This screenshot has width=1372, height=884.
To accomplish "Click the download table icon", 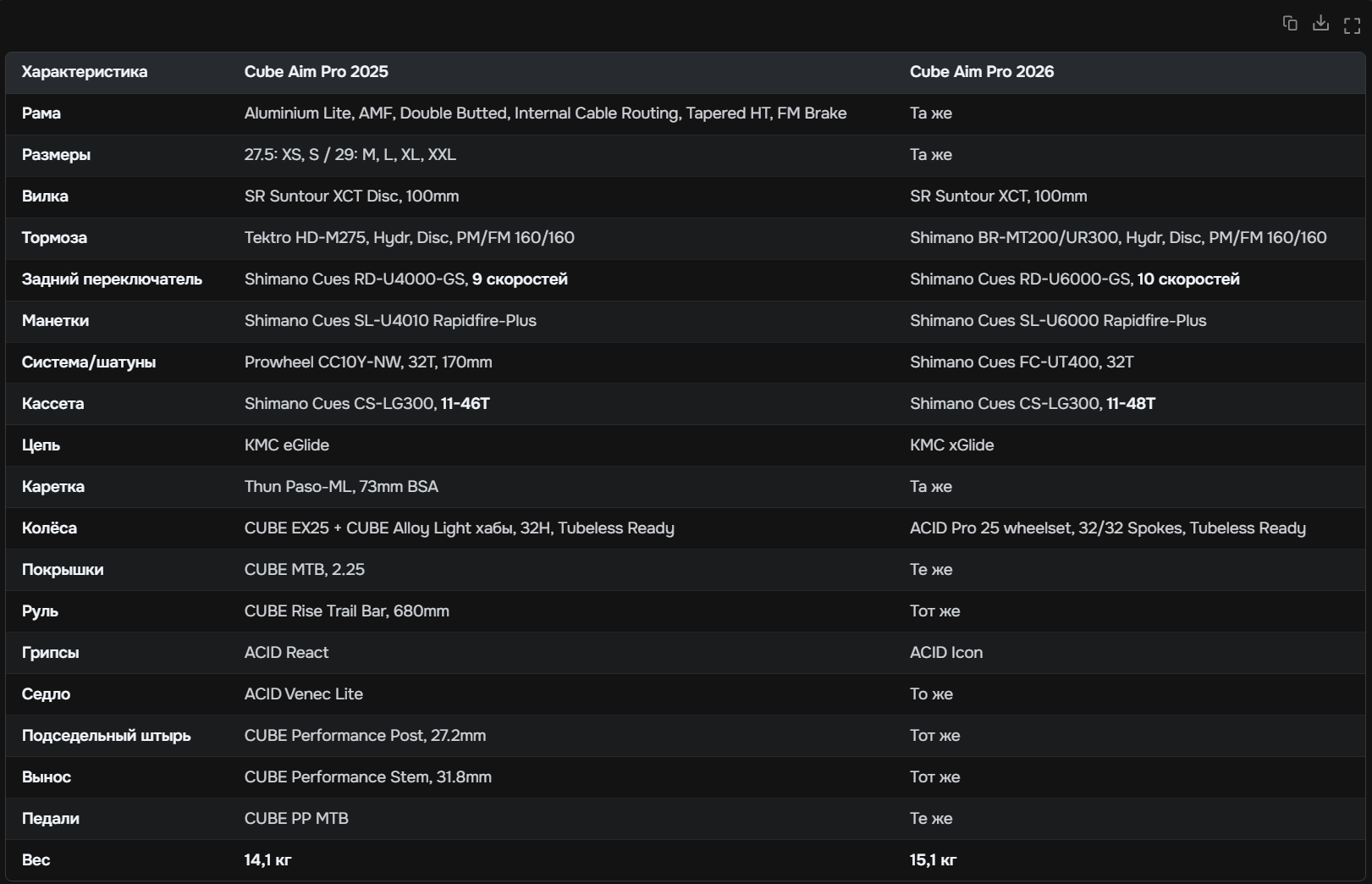I will pyautogui.click(x=1320, y=24).
